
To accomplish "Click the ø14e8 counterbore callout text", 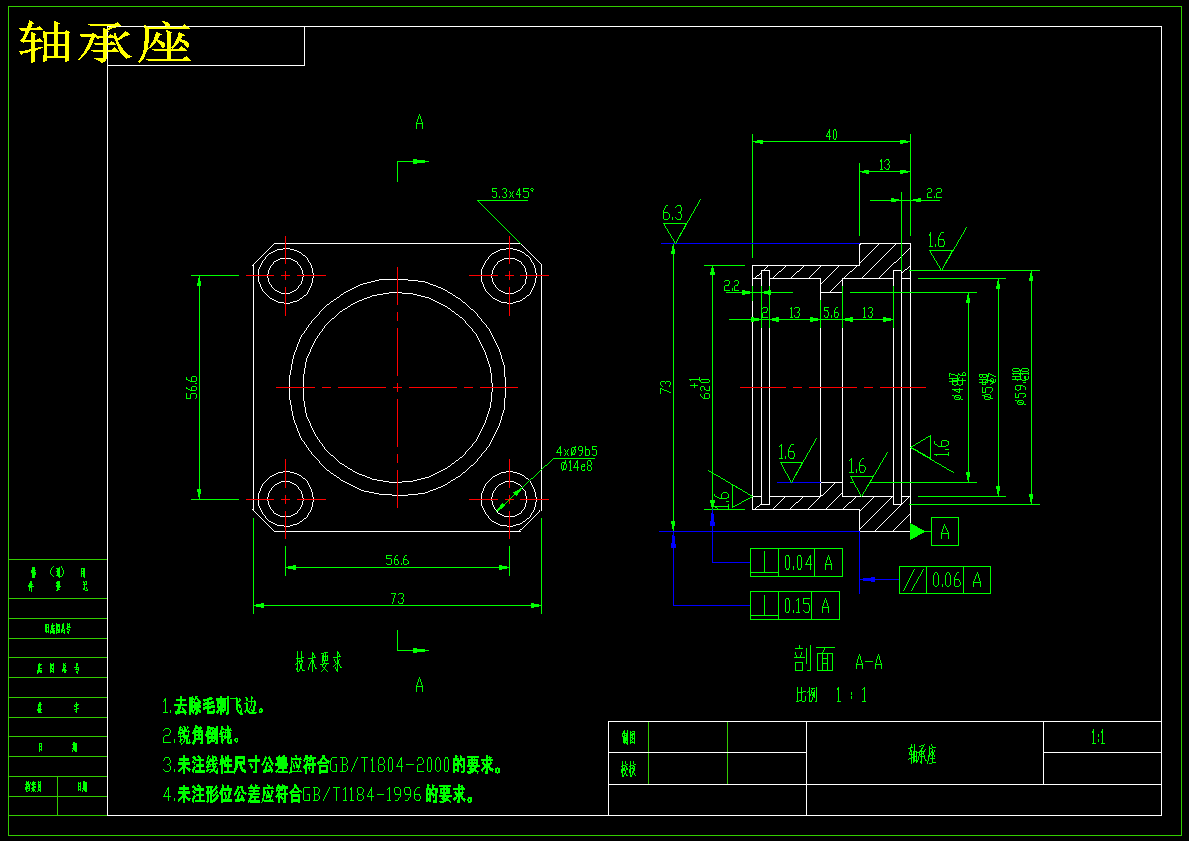I will 576,466.
